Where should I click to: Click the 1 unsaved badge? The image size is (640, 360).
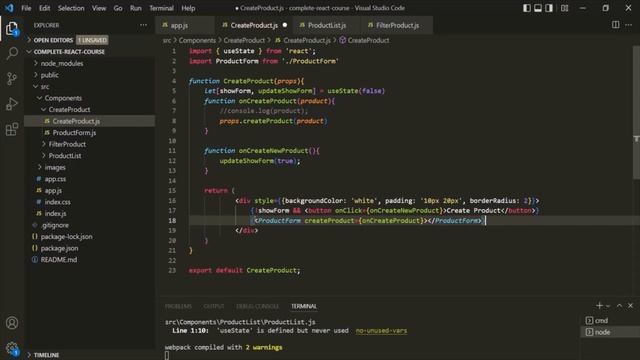tap(92, 40)
